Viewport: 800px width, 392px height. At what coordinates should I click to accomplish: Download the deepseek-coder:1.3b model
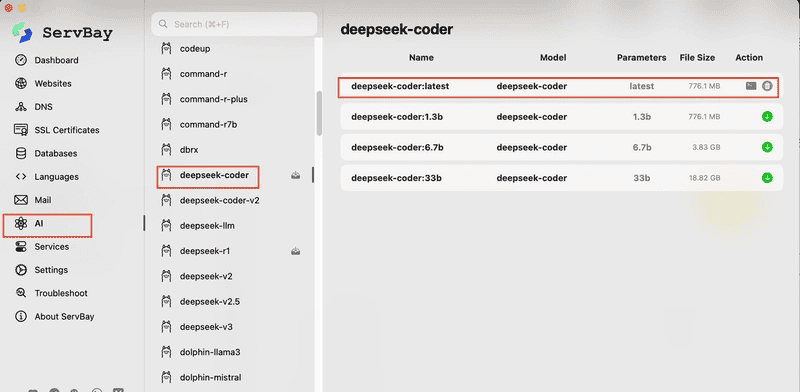pyautogui.click(x=767, y=117)
